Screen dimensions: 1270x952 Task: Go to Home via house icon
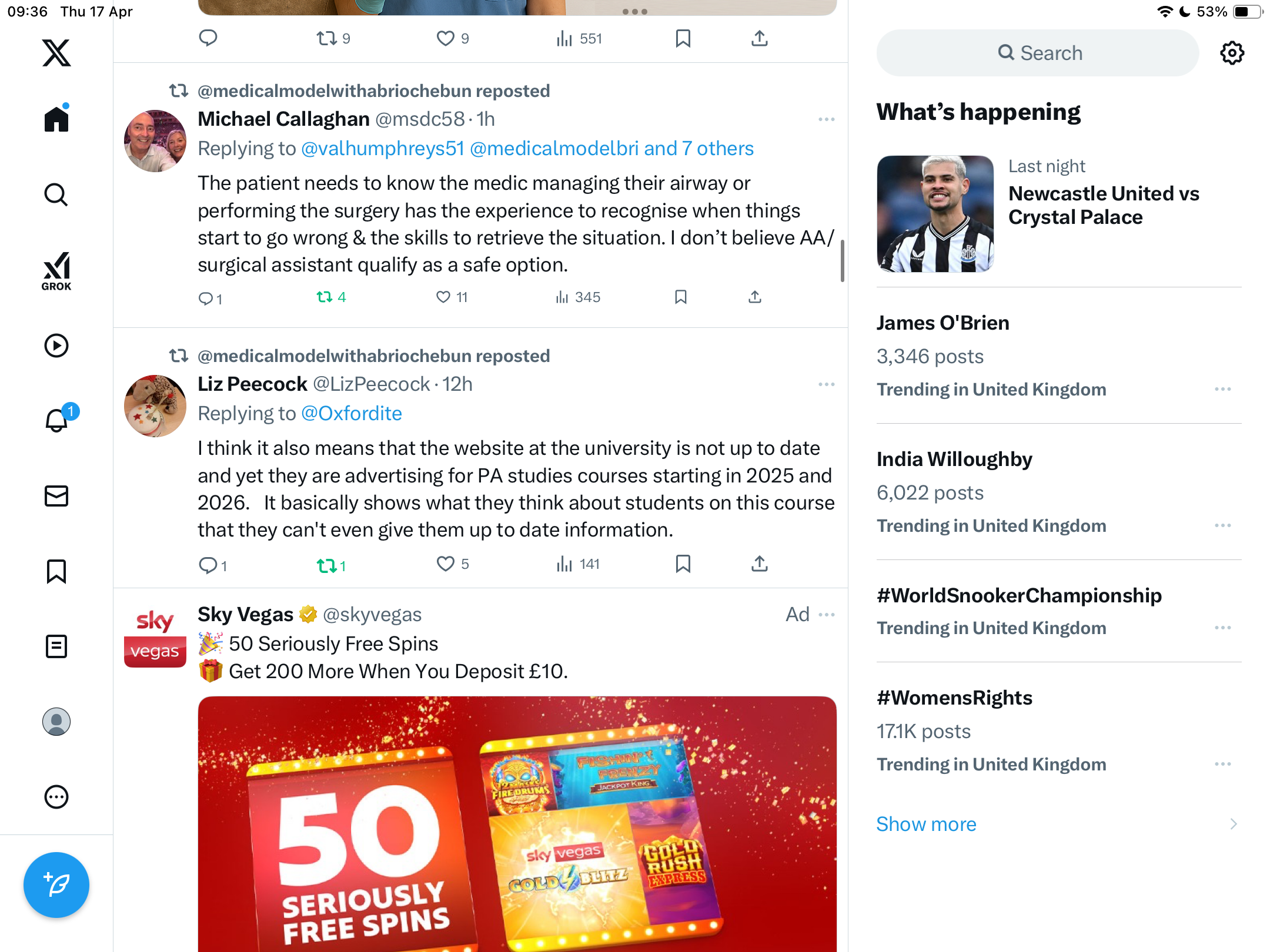click(x=56, y=119)
